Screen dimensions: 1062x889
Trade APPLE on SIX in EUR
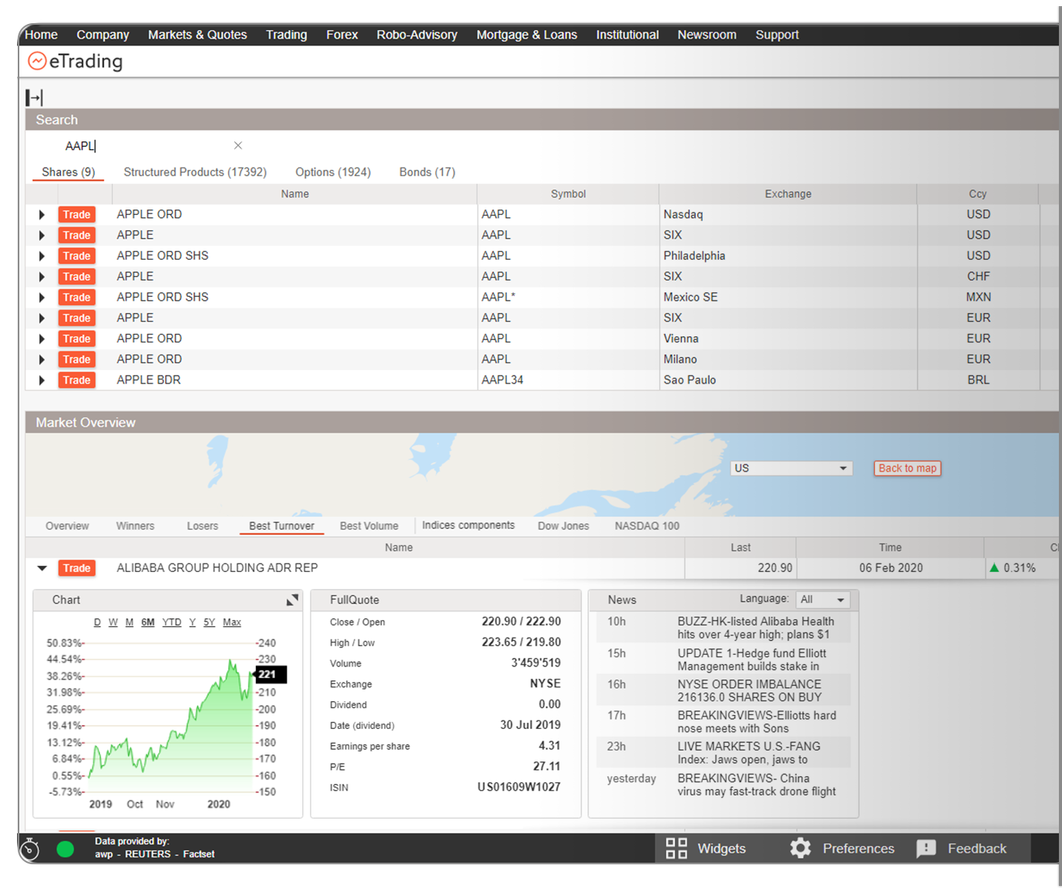pos(77,318)
